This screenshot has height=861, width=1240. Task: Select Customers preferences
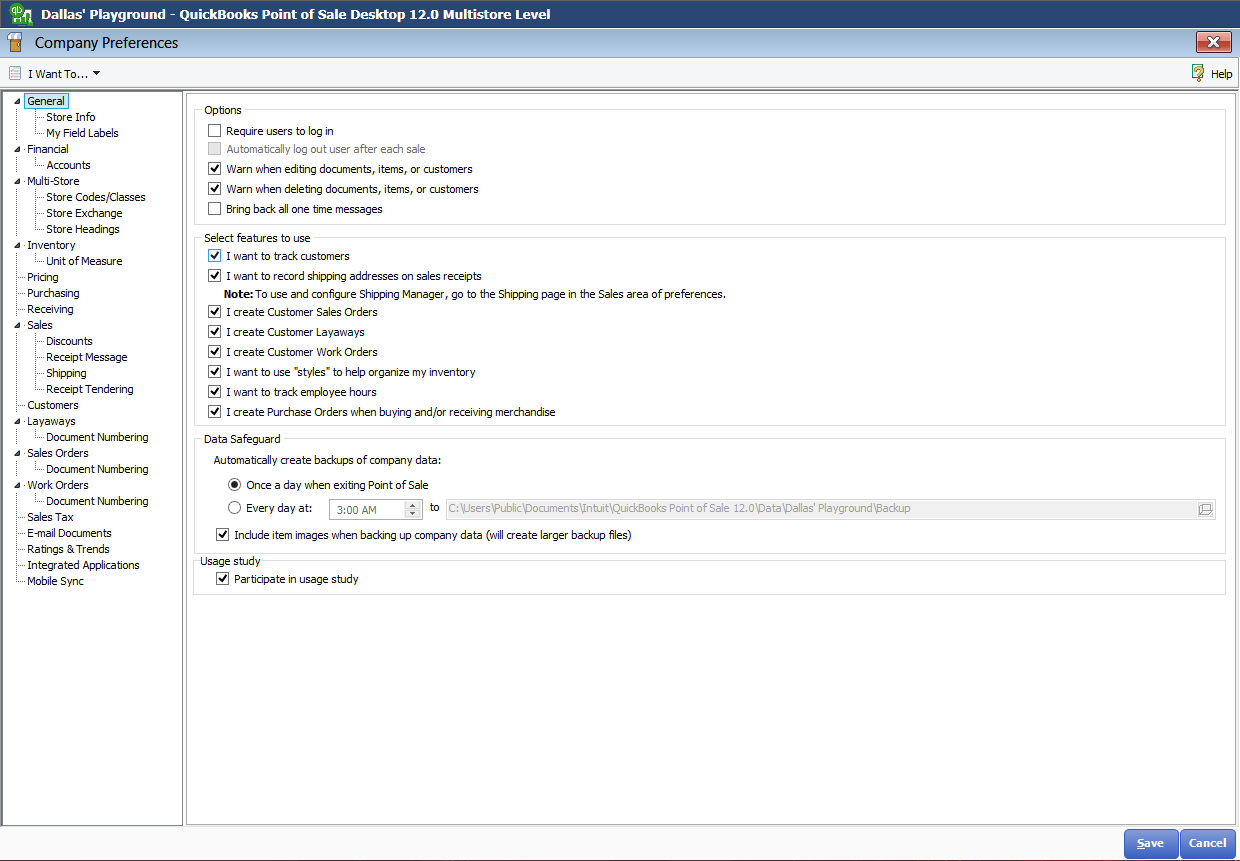coord(53,405)
